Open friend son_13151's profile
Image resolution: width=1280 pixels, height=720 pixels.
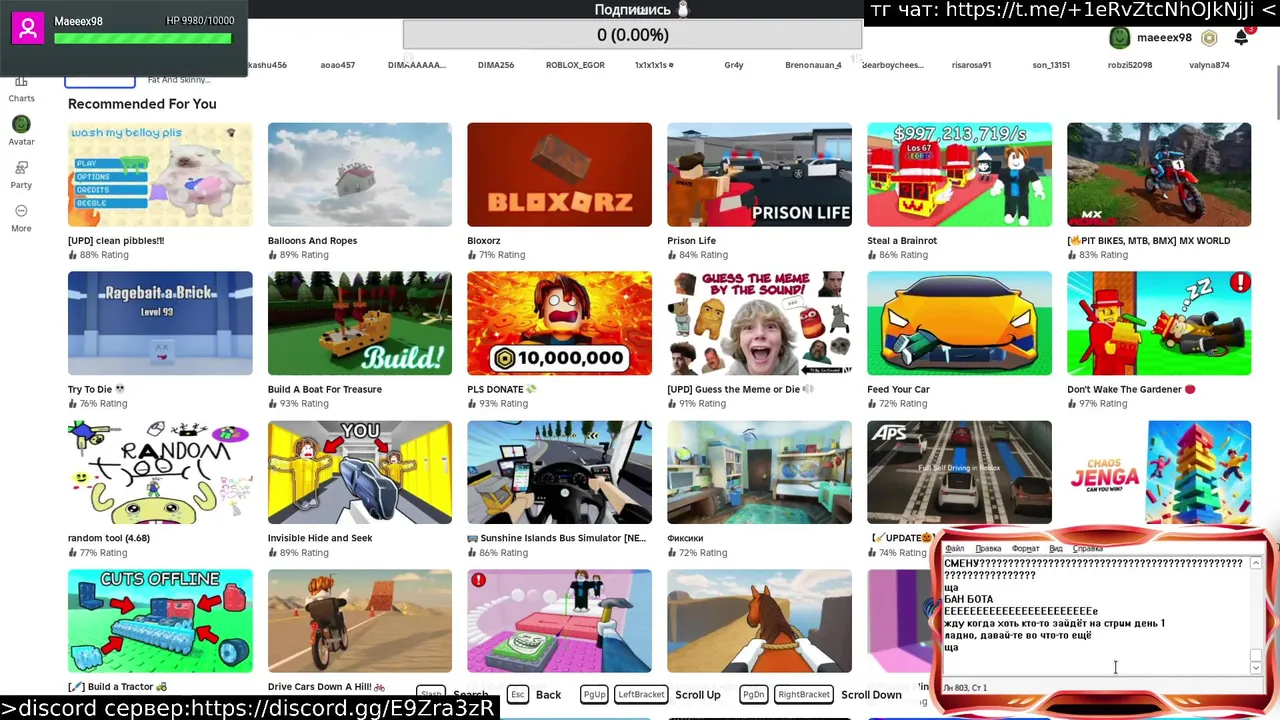coord(1051,65)
